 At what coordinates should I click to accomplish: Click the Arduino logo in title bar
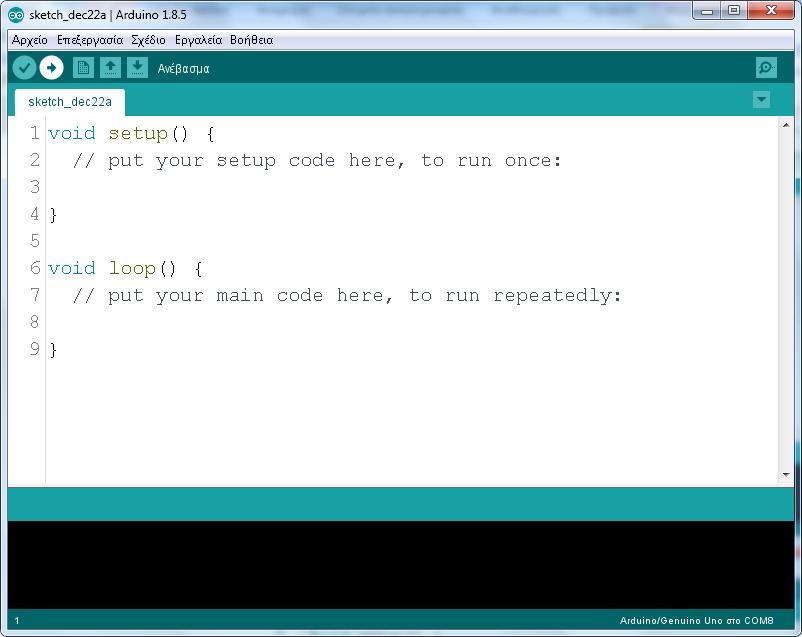point(16,15)
